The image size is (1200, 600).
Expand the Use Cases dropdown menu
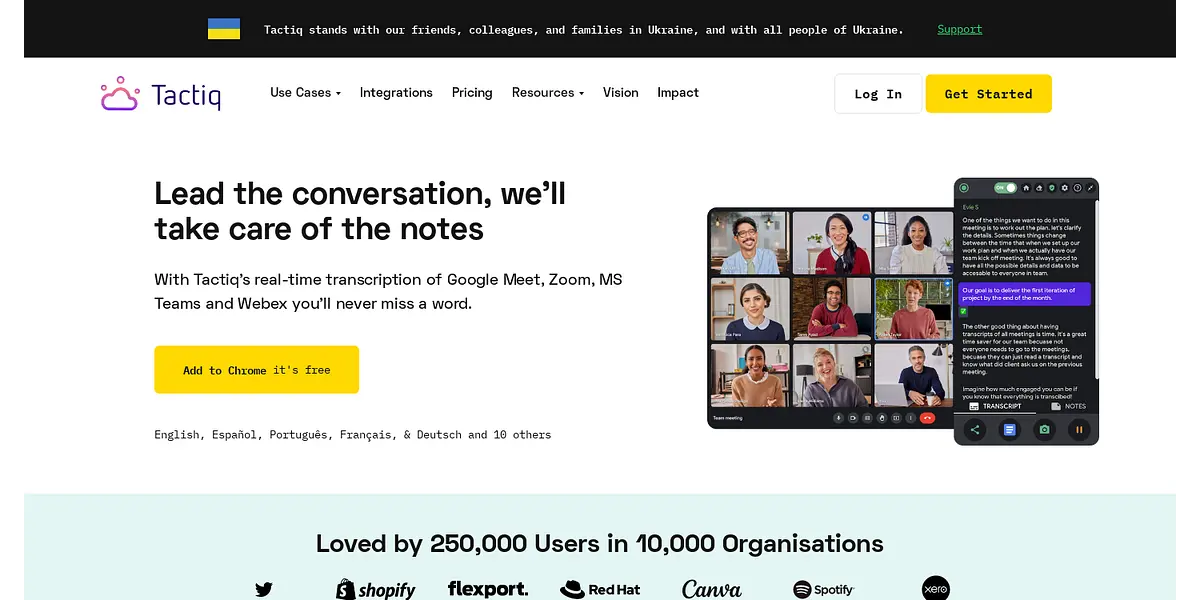[305, 93]
